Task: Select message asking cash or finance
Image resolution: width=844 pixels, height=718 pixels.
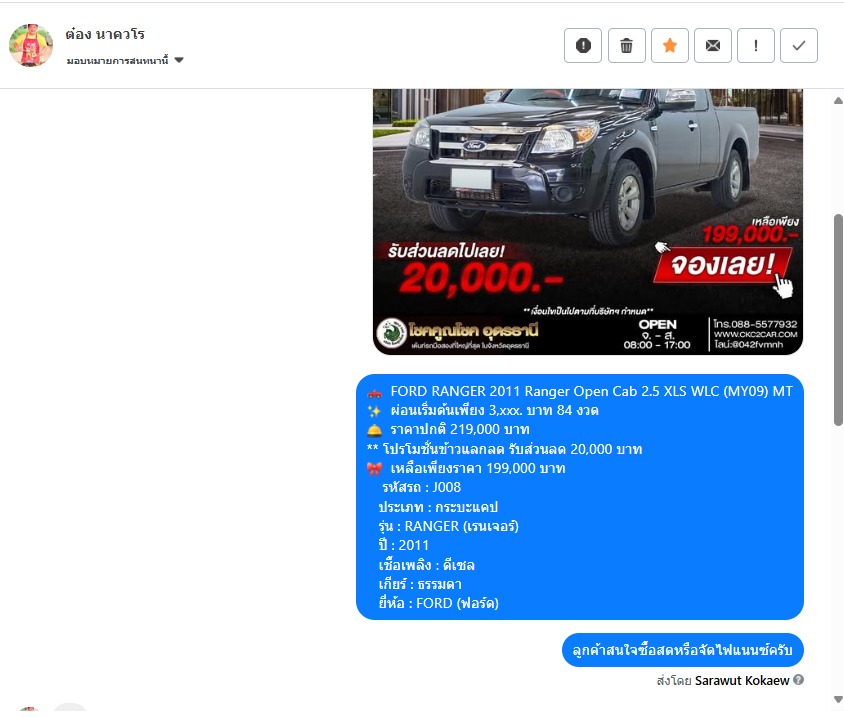Action: pos(683,650)
